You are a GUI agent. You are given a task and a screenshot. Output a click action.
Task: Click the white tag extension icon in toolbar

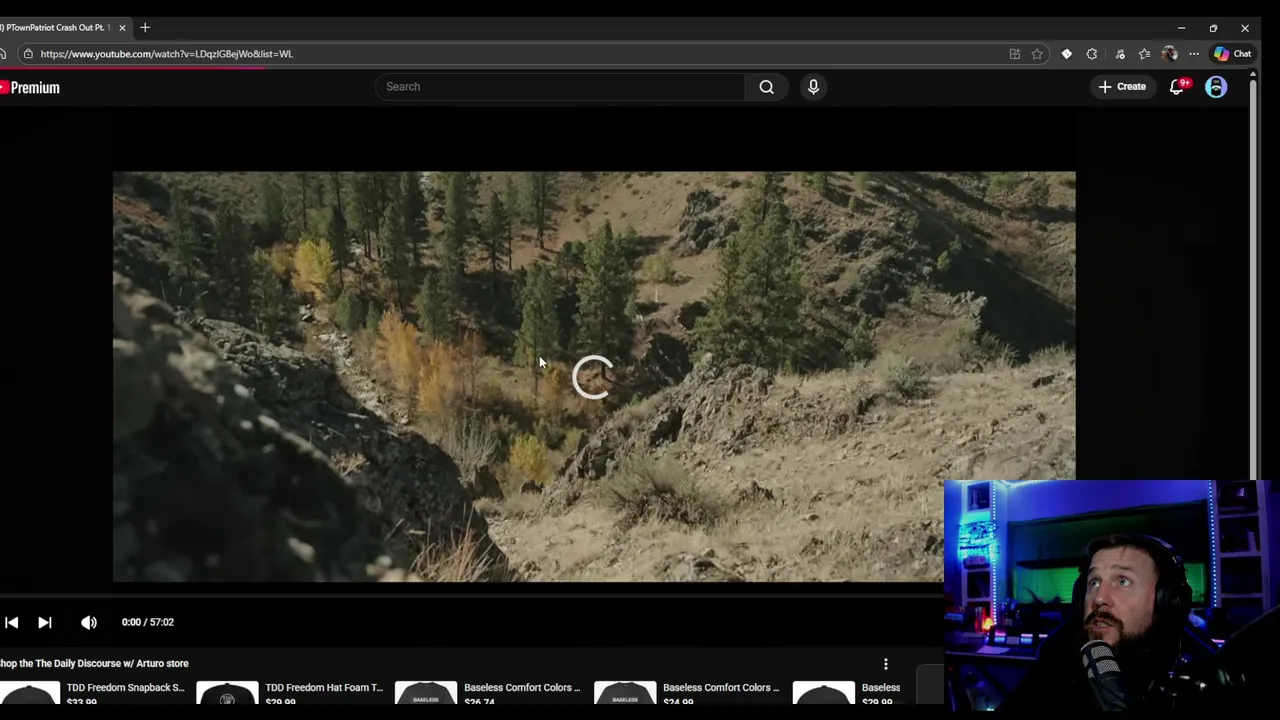pyautogui.click(x=1066, y=54)
